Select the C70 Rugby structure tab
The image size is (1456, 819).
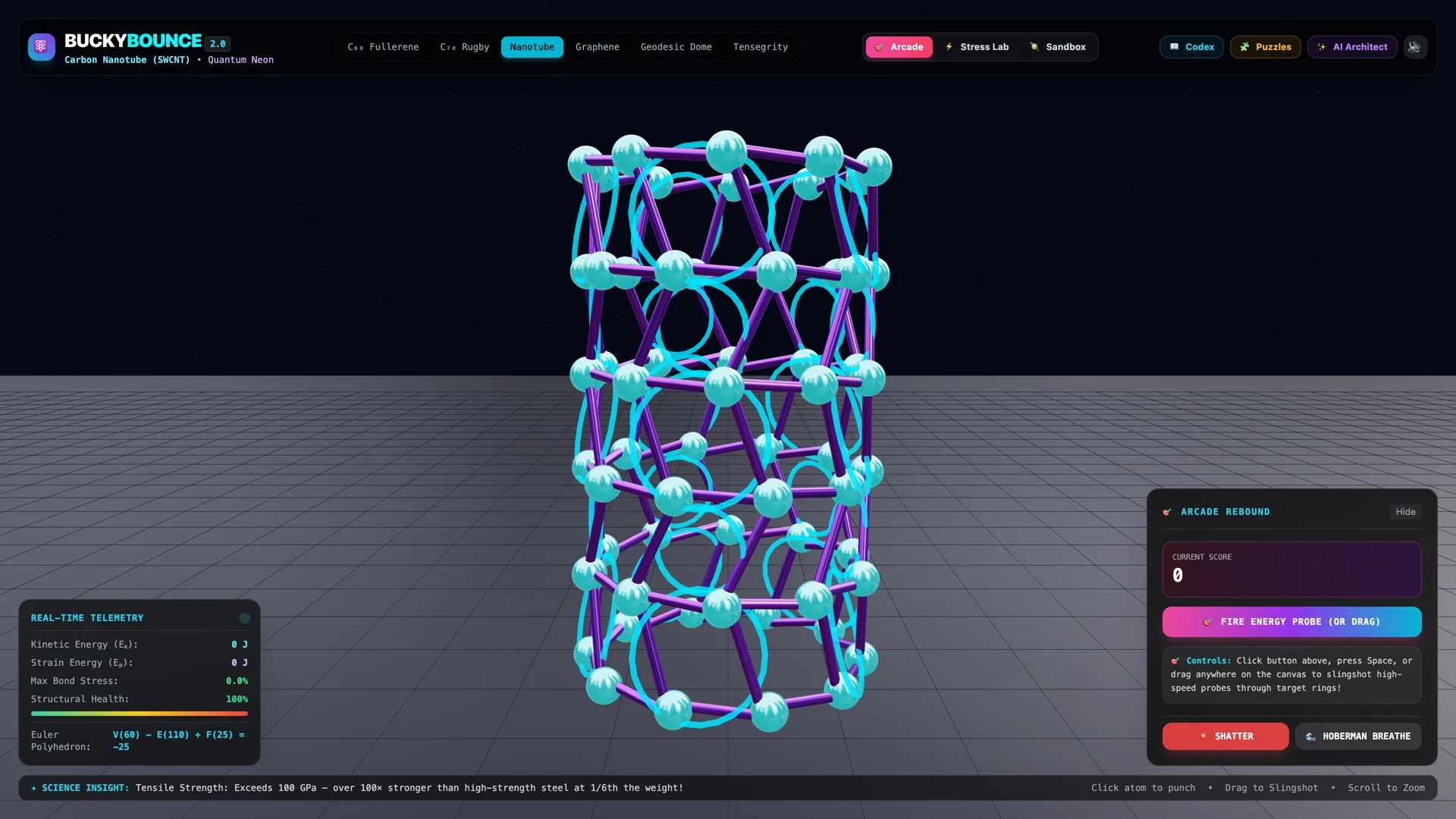tap(465, 47)
